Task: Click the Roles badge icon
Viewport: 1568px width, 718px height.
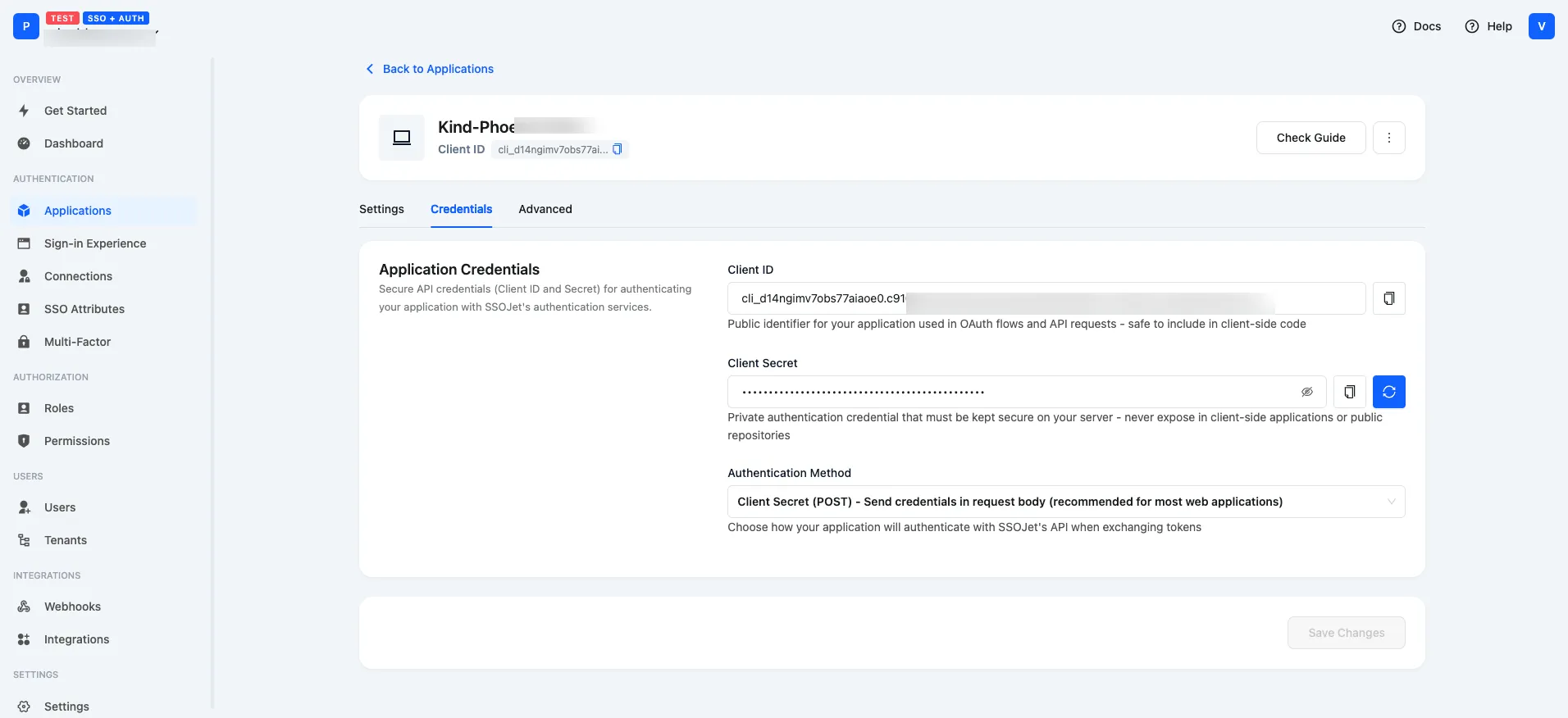Action: coord(24,408)
